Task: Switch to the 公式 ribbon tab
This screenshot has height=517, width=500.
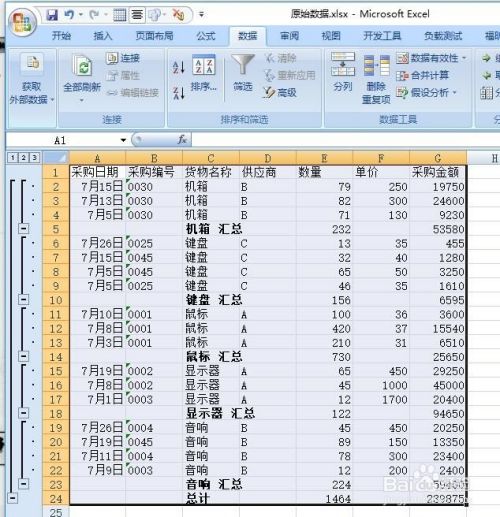Action: tap(206, 36)
